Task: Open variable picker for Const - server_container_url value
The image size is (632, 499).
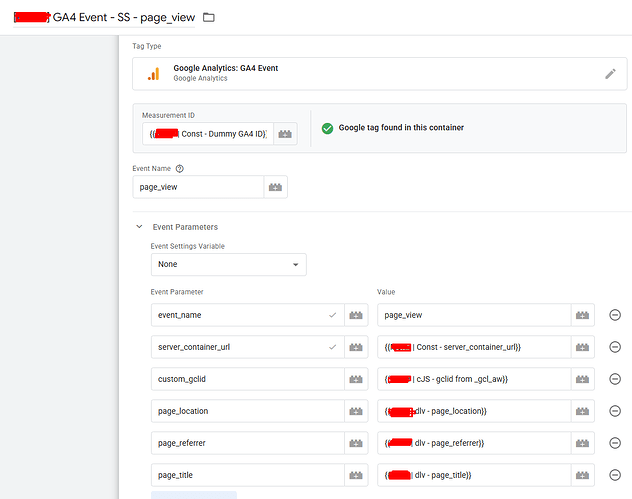Action: point(582,347)
